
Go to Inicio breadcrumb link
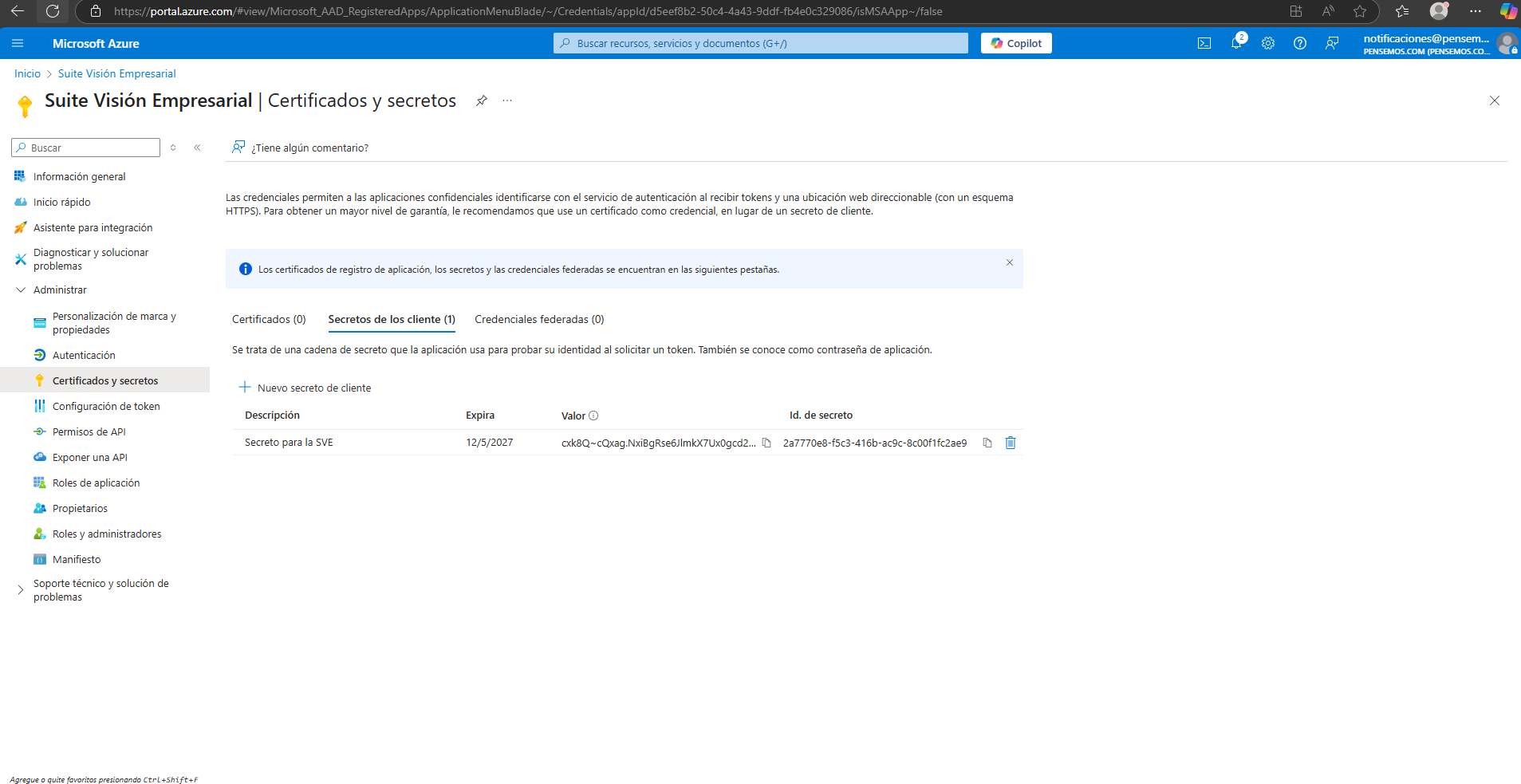[x=27, y=73]
